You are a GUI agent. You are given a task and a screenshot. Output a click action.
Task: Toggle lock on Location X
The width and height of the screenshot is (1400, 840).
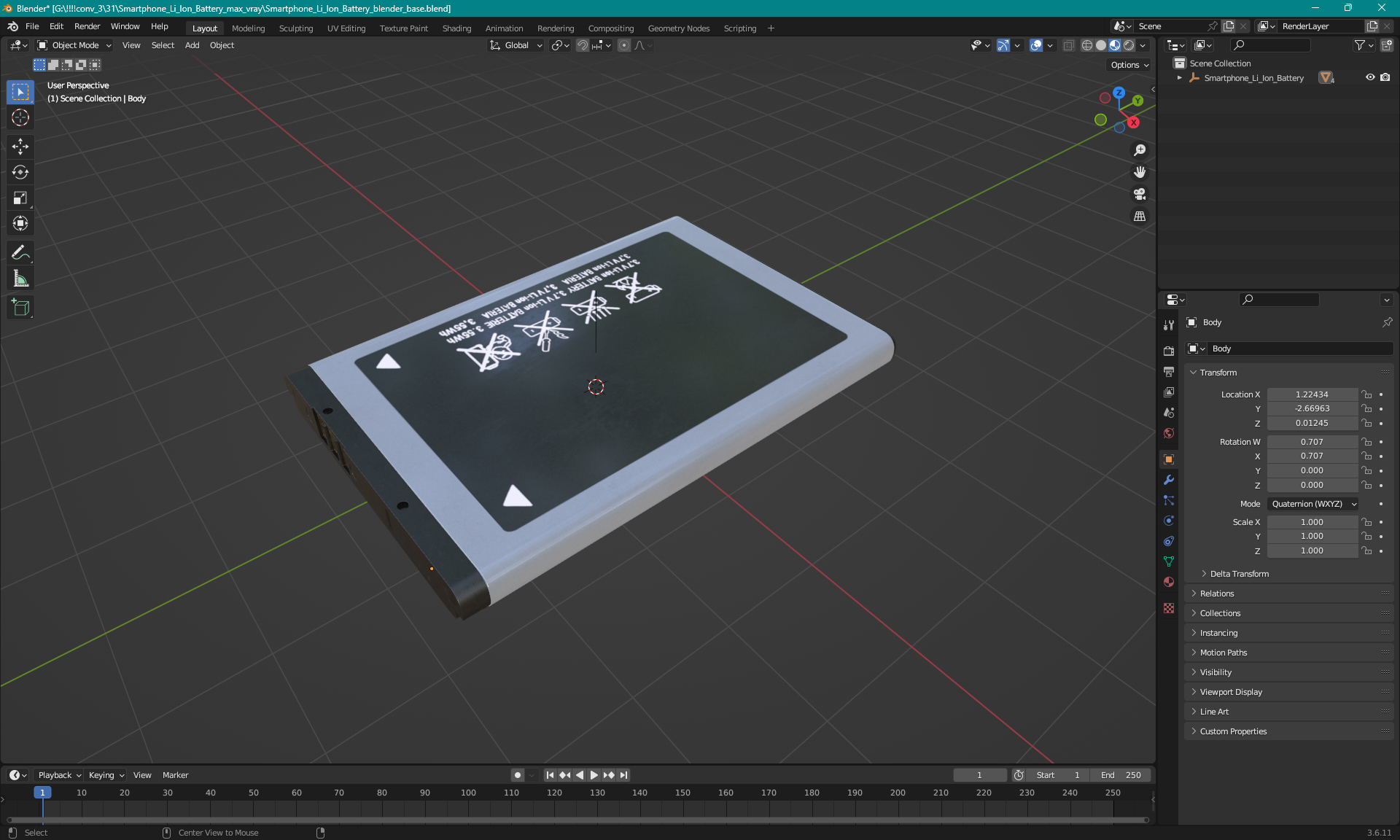tap(1366, 394)
